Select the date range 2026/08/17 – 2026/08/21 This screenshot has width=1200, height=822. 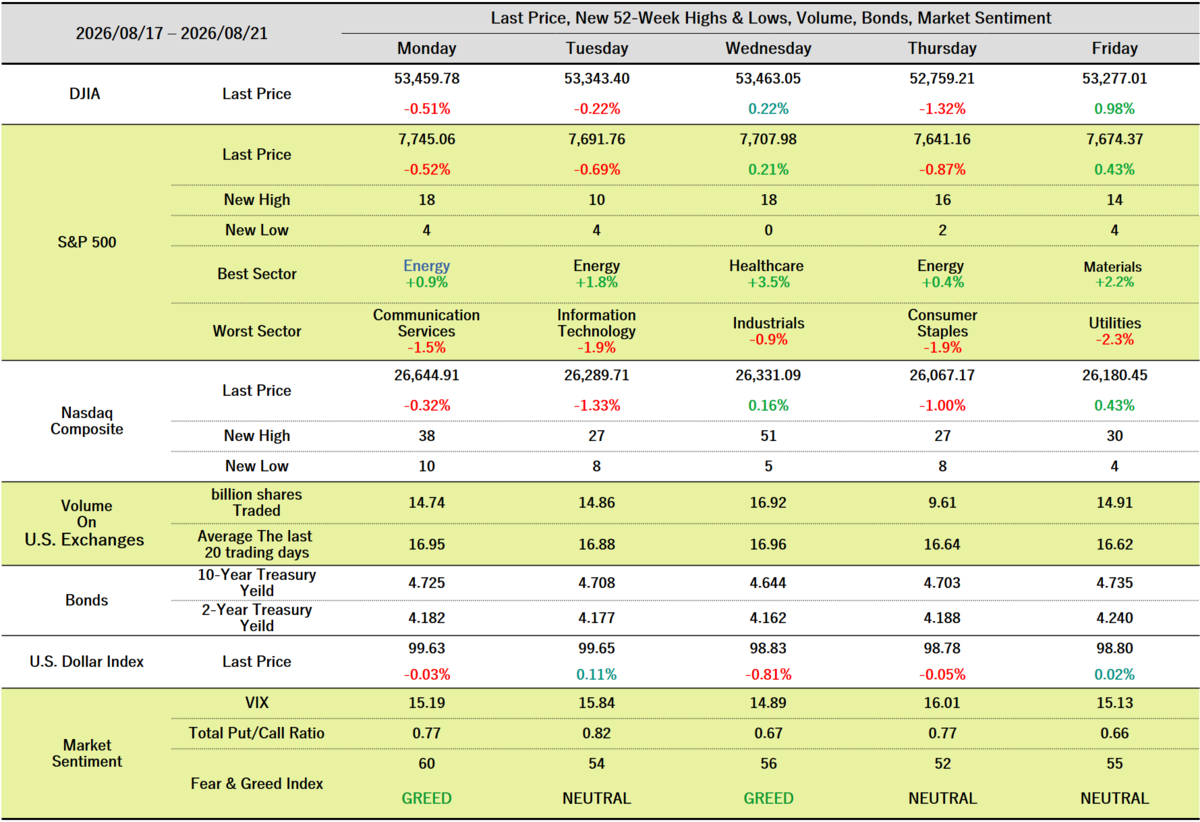(171, 32)
